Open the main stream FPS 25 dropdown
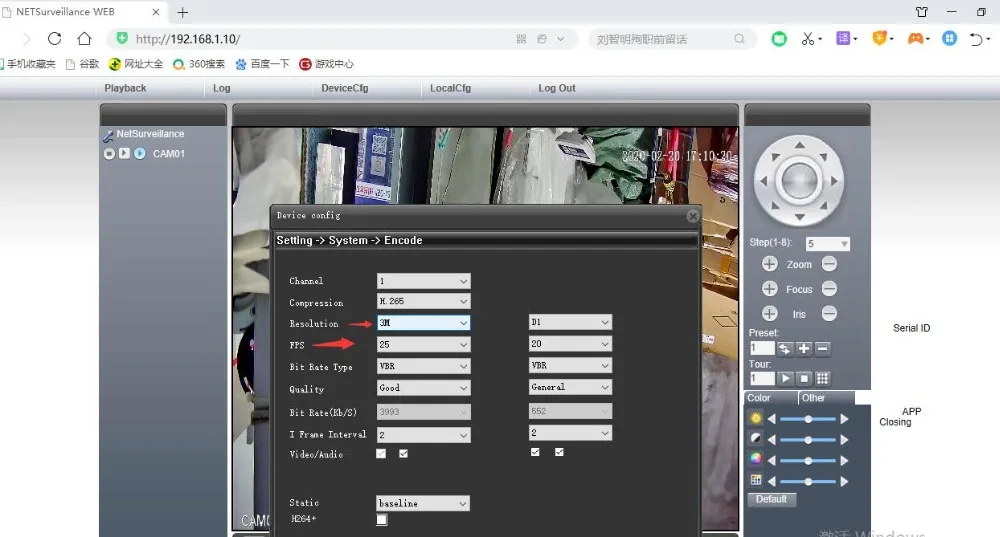Image resolution: width=1000 pixels, height=537 pixels. (x=423, y=344)
